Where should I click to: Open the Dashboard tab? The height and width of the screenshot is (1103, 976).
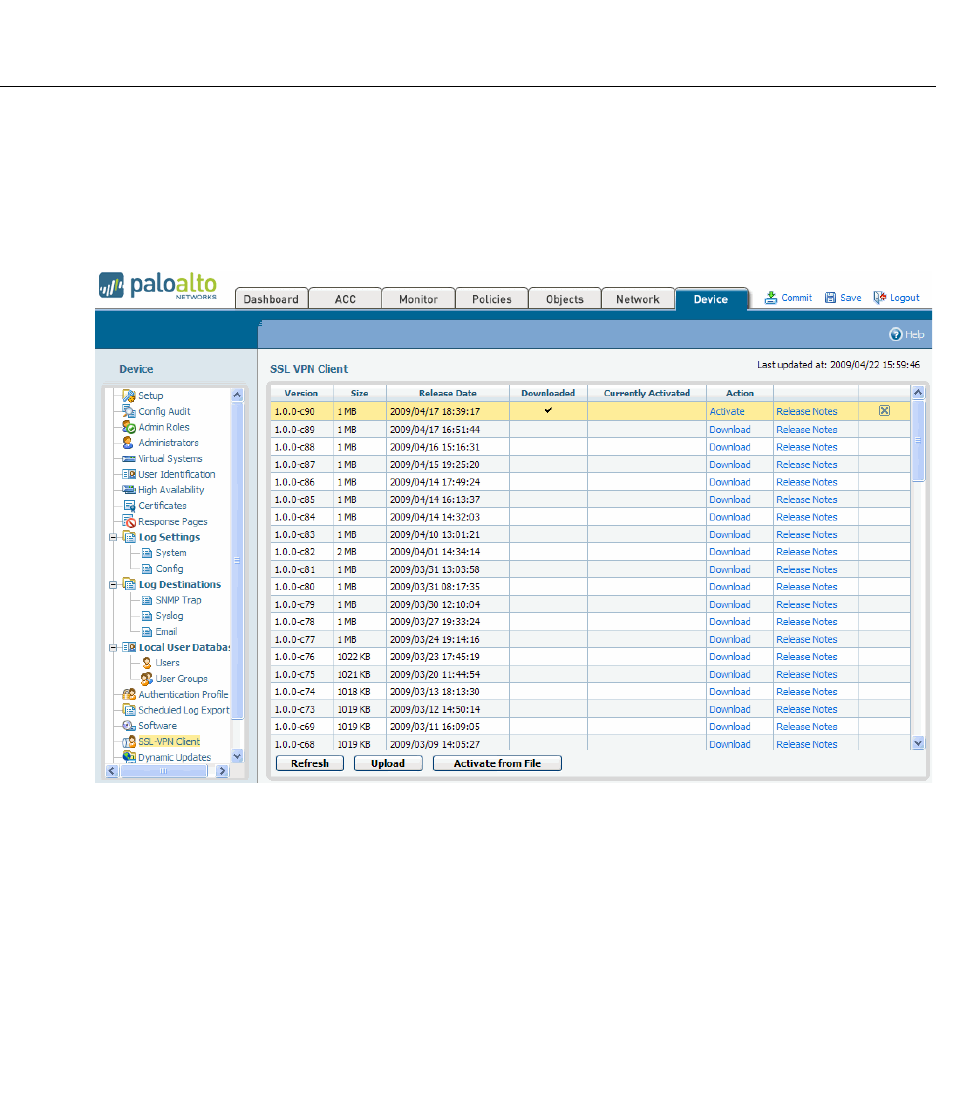271,299
